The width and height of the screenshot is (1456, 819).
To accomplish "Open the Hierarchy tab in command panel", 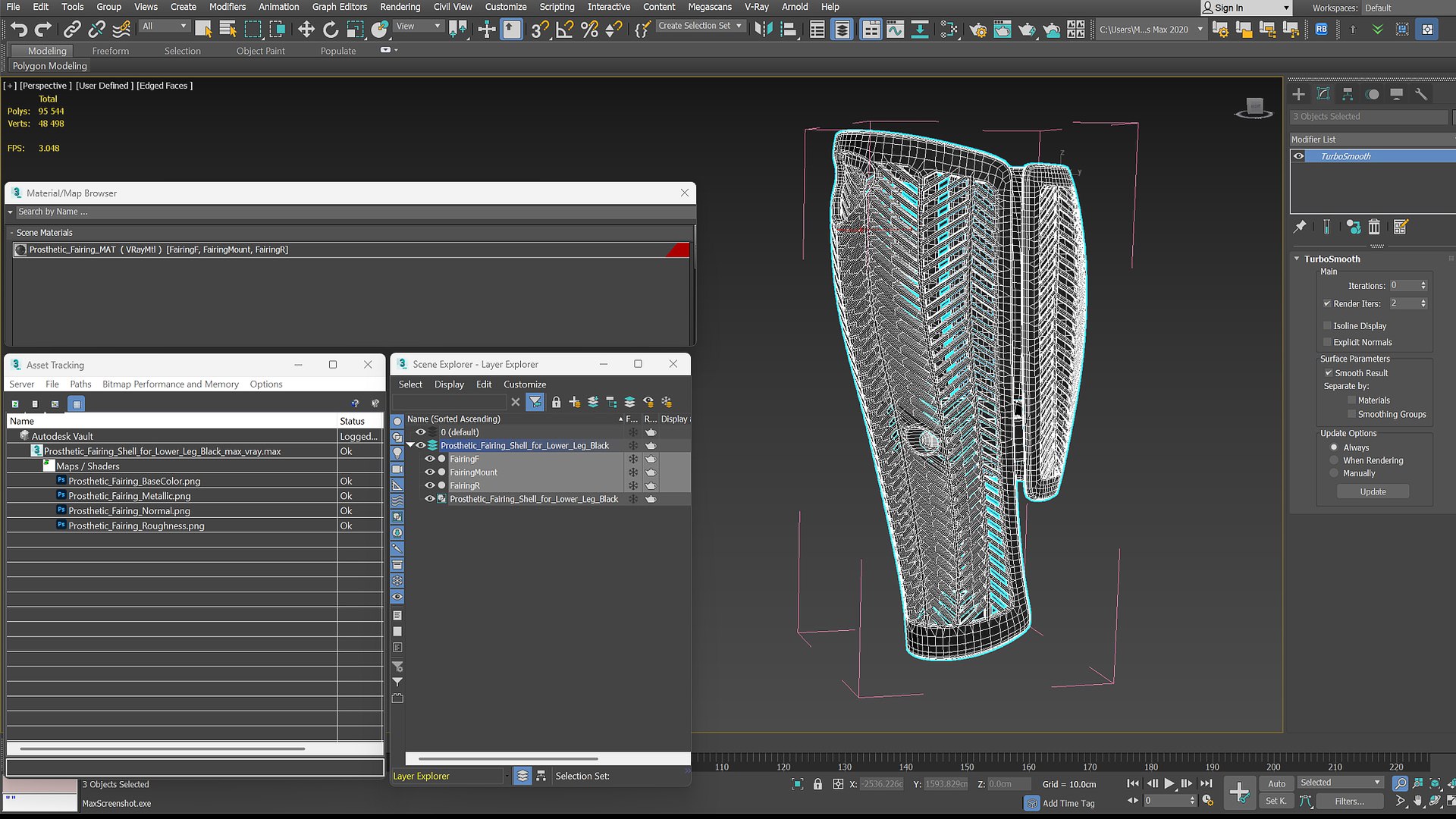I will (1348, 94).
